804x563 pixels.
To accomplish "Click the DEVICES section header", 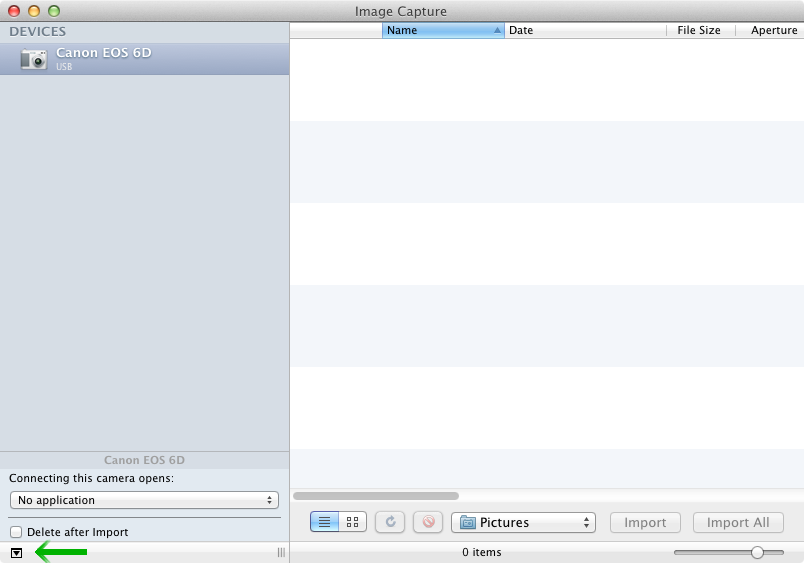I will click(37, 32).
